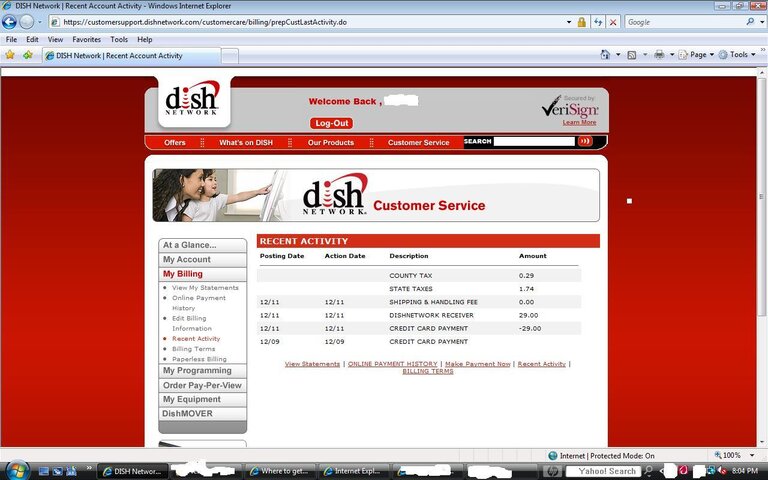This screenshot has width=768, height=480.
Task: Open the Offers navigation item
Action: pos(175,143)
